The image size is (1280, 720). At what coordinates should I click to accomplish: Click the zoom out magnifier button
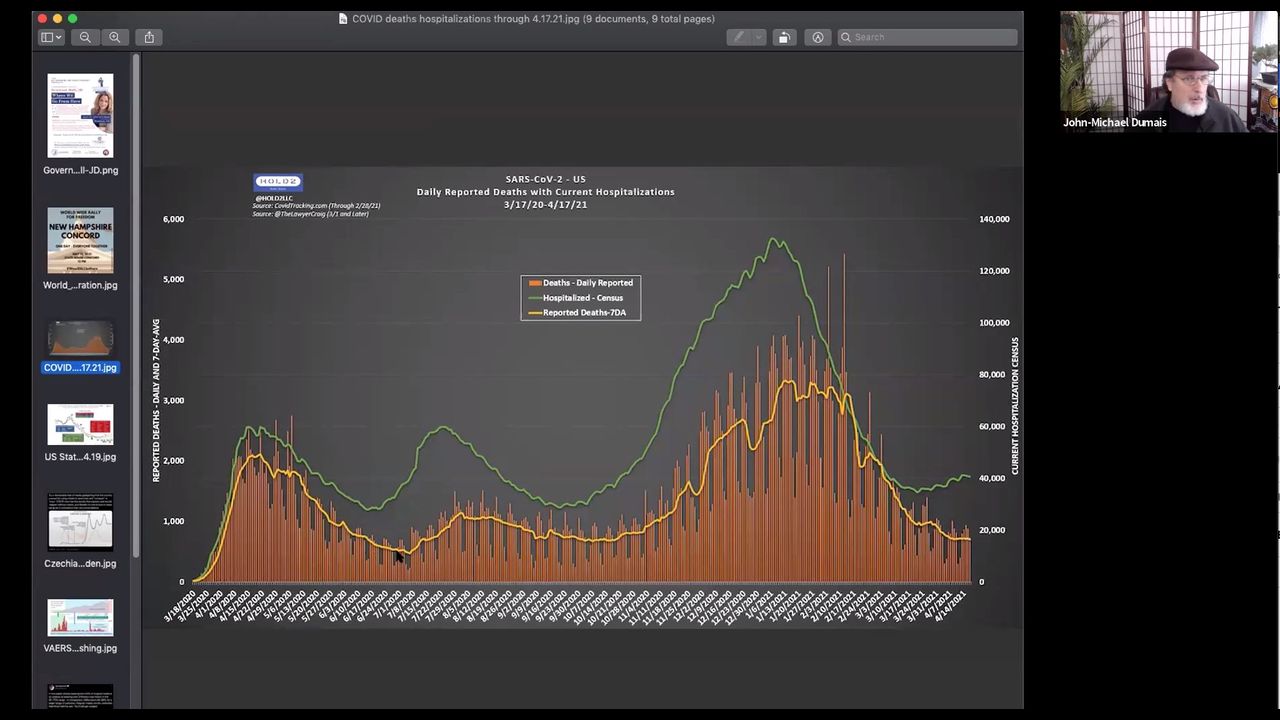click(x=85, y=37)
